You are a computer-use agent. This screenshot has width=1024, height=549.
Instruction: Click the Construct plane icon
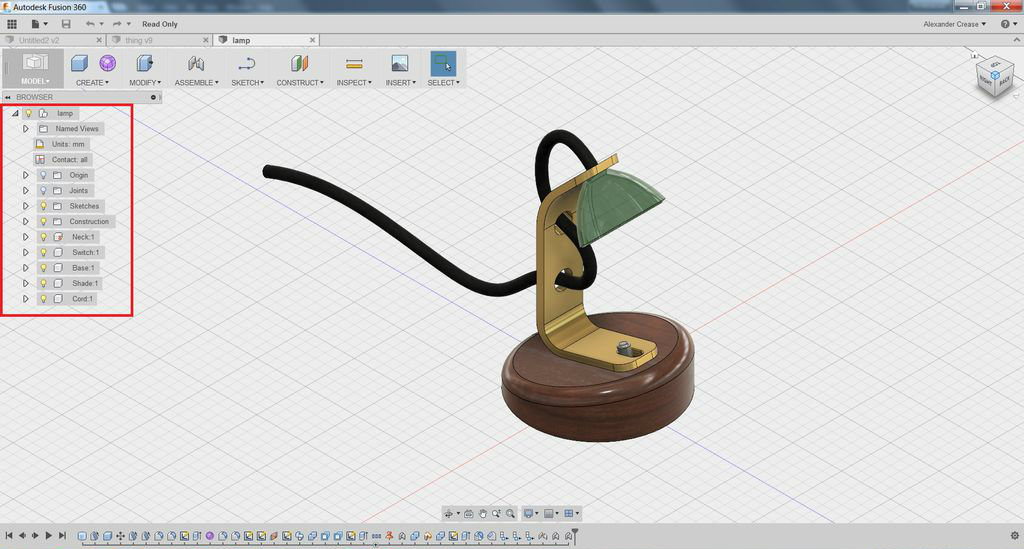299,63
